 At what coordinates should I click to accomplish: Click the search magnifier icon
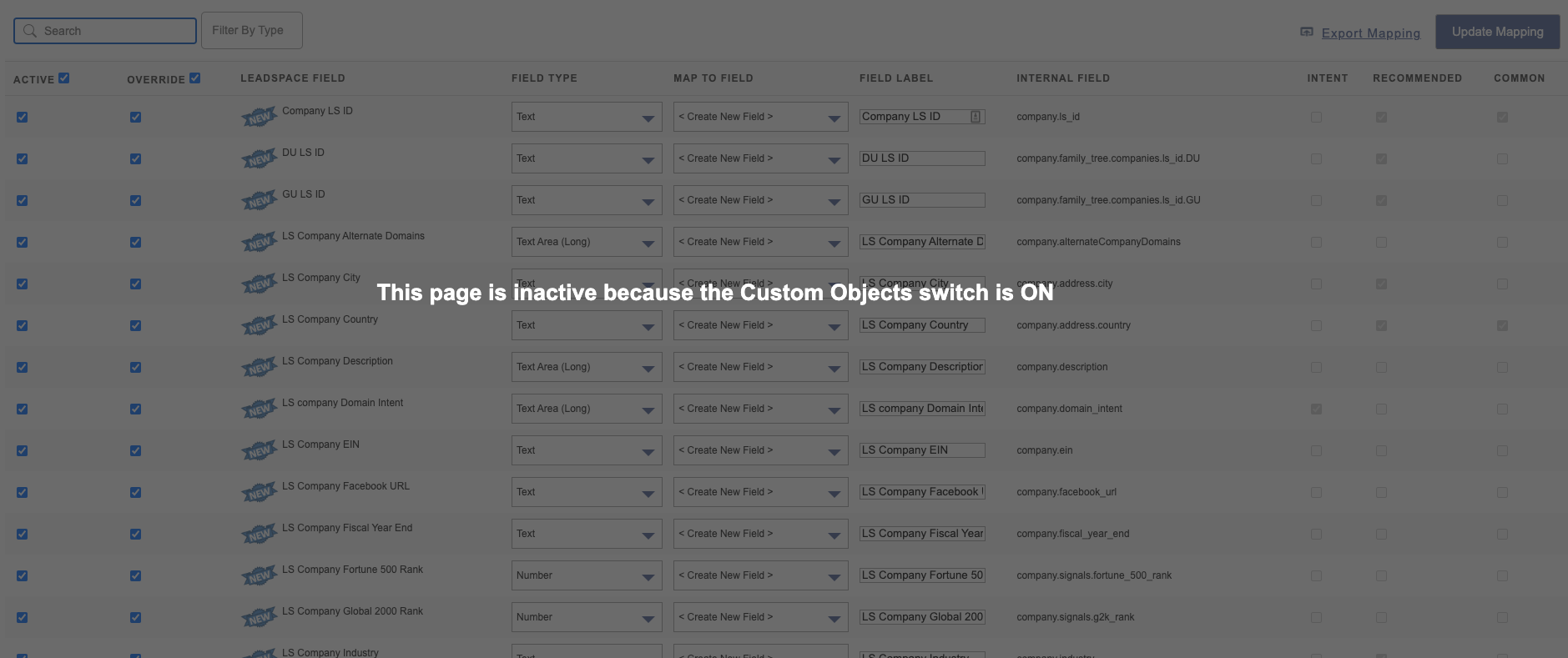pos(30,31)
